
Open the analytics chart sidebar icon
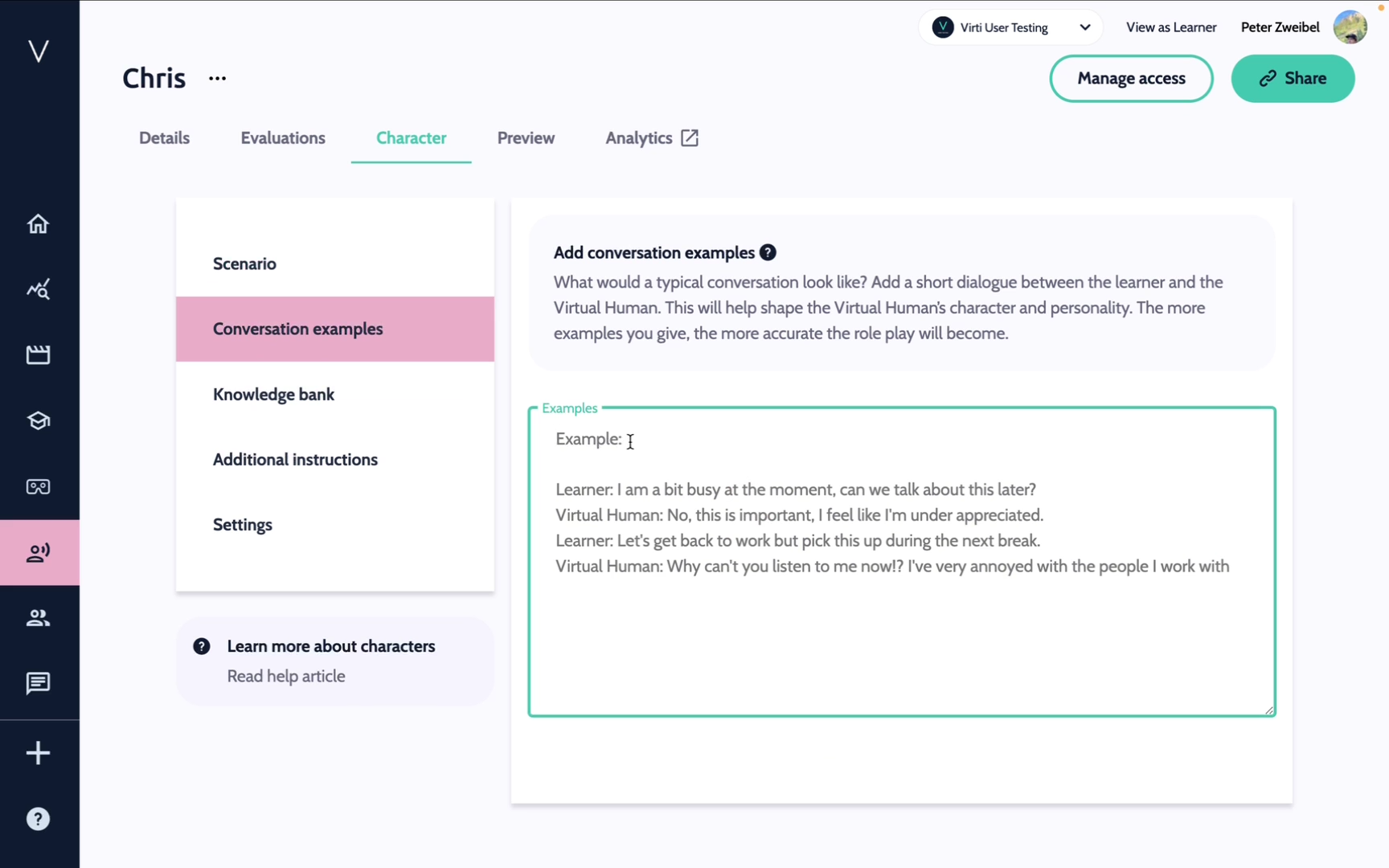(38, 289)
